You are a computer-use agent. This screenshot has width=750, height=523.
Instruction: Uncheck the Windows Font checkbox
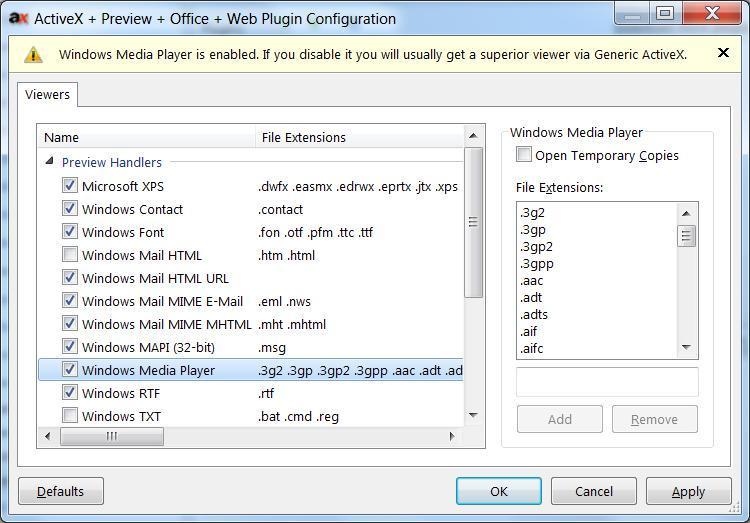pyautogui.click(x=70, y=231)
